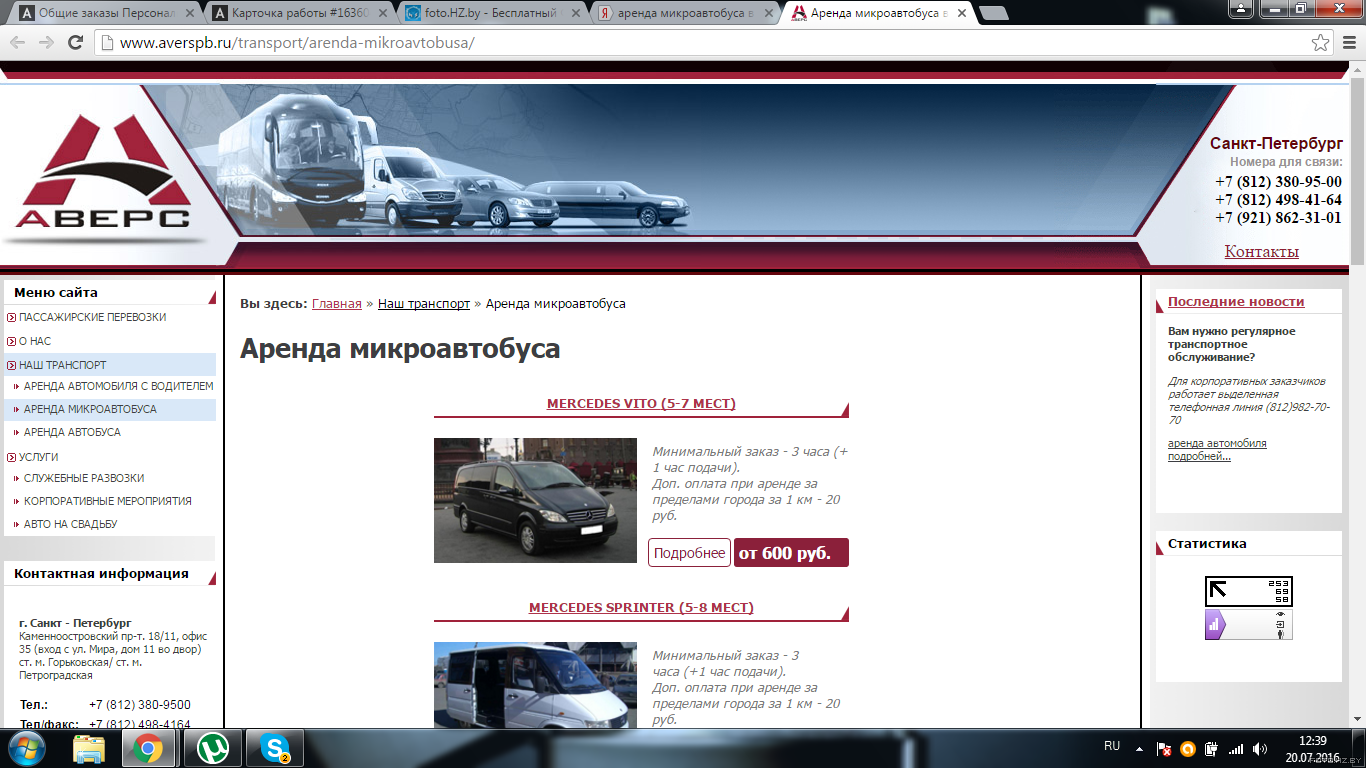Open Chrome menu hamburger icon

pos(1349,43)
